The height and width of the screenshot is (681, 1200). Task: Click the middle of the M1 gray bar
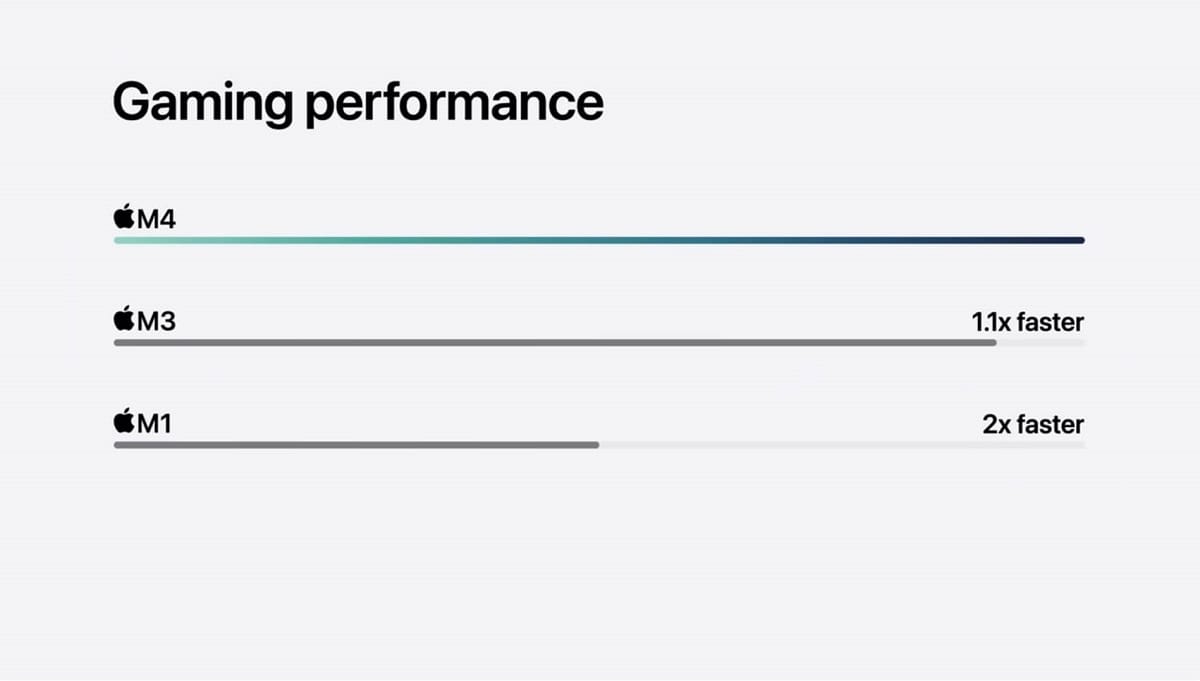point(356,445)
